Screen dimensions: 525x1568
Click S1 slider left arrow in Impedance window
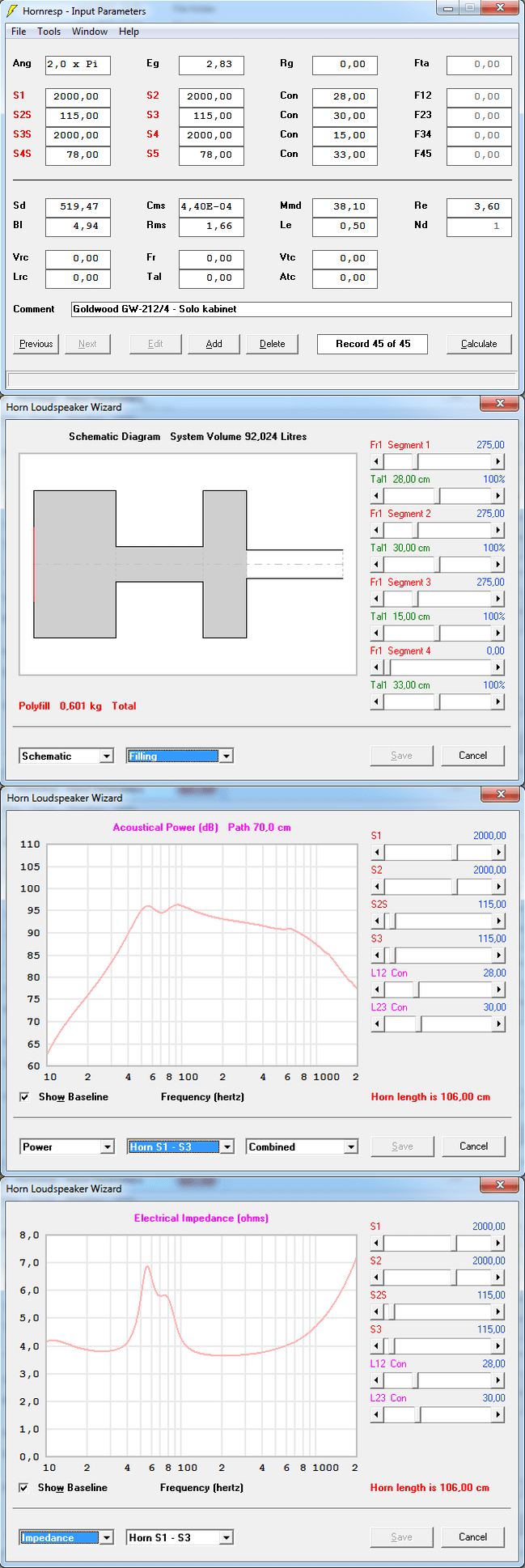[x=377, y=1244]
